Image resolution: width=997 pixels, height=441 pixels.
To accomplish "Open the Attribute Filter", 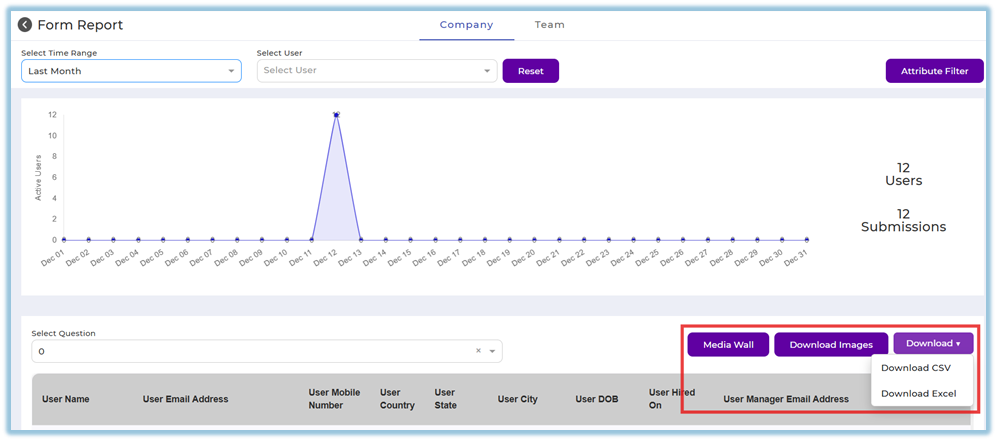I will click(934, 71).
